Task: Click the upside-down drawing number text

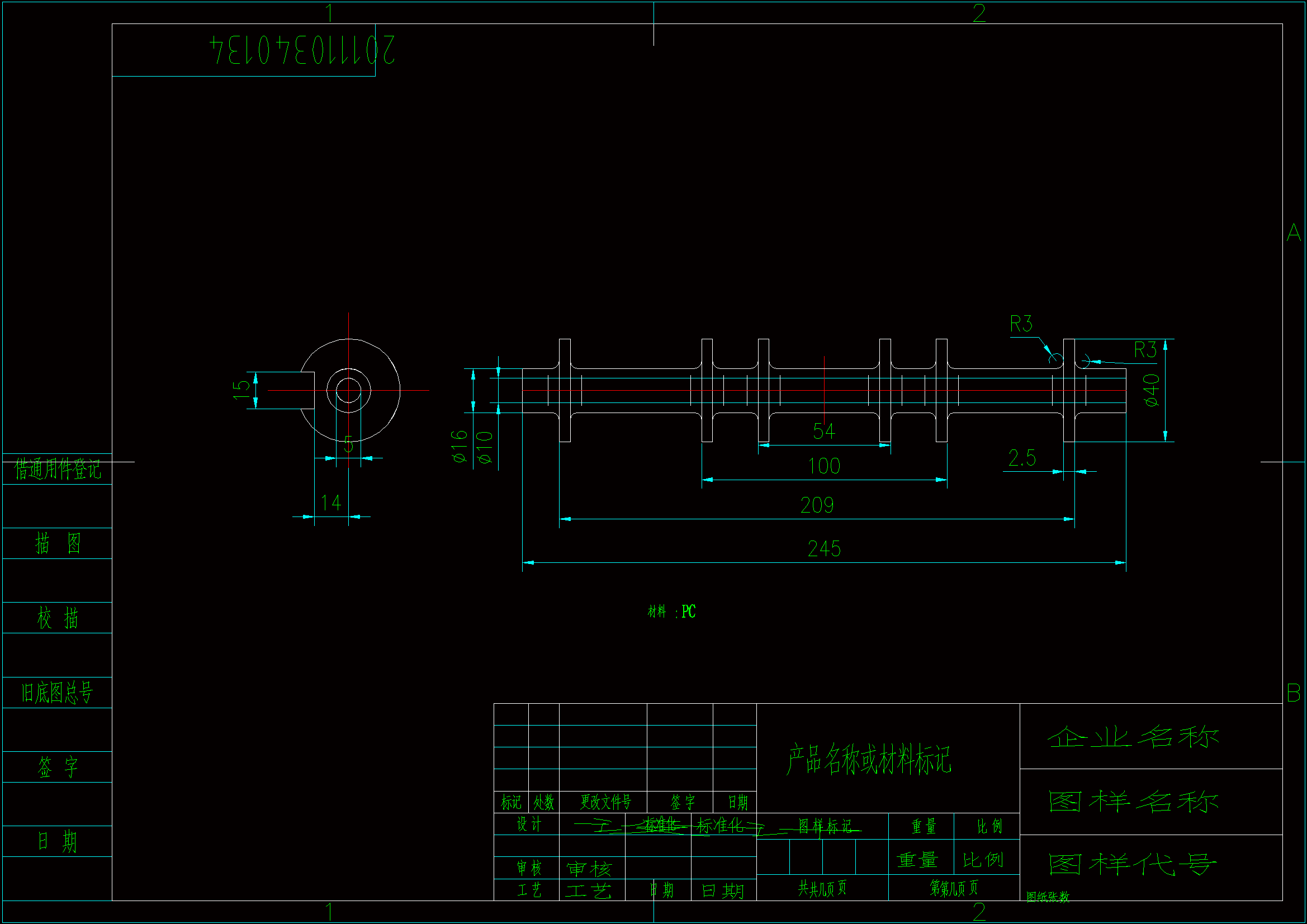Action: (302, 50)
